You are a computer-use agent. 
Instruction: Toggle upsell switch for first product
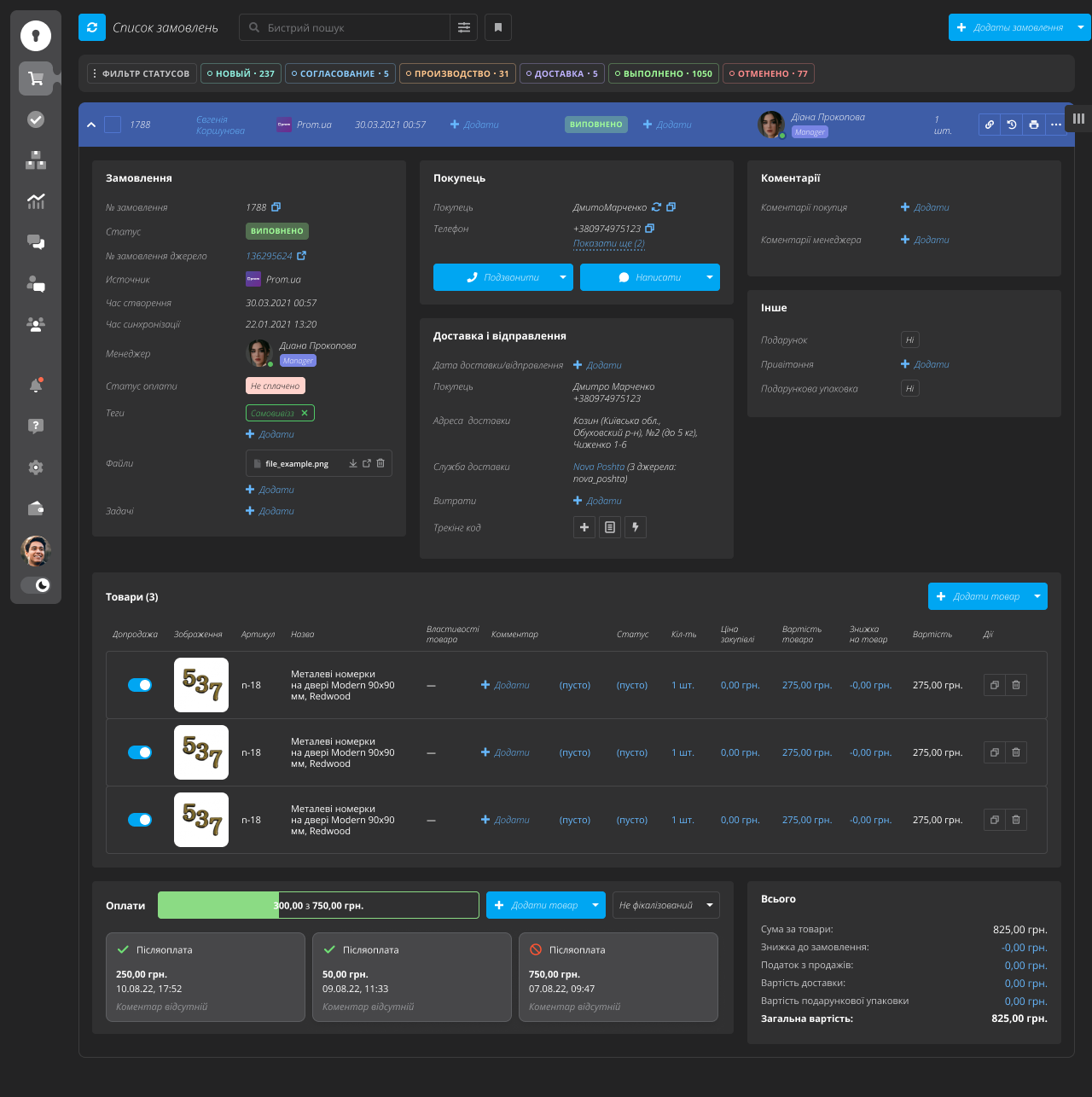click(x=140, y=685)
